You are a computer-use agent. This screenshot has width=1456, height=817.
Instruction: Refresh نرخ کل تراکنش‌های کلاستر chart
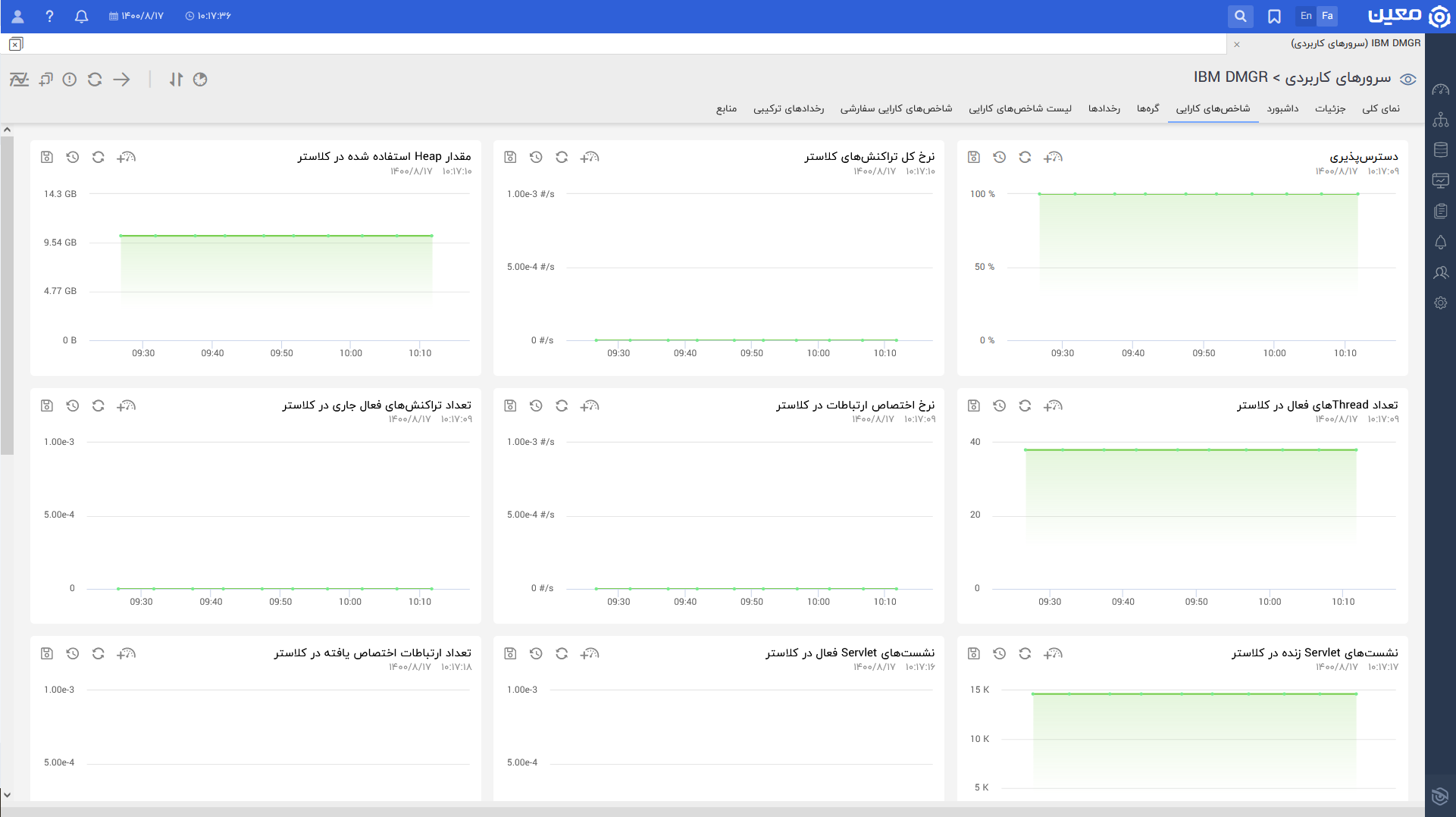coord(562,157)
